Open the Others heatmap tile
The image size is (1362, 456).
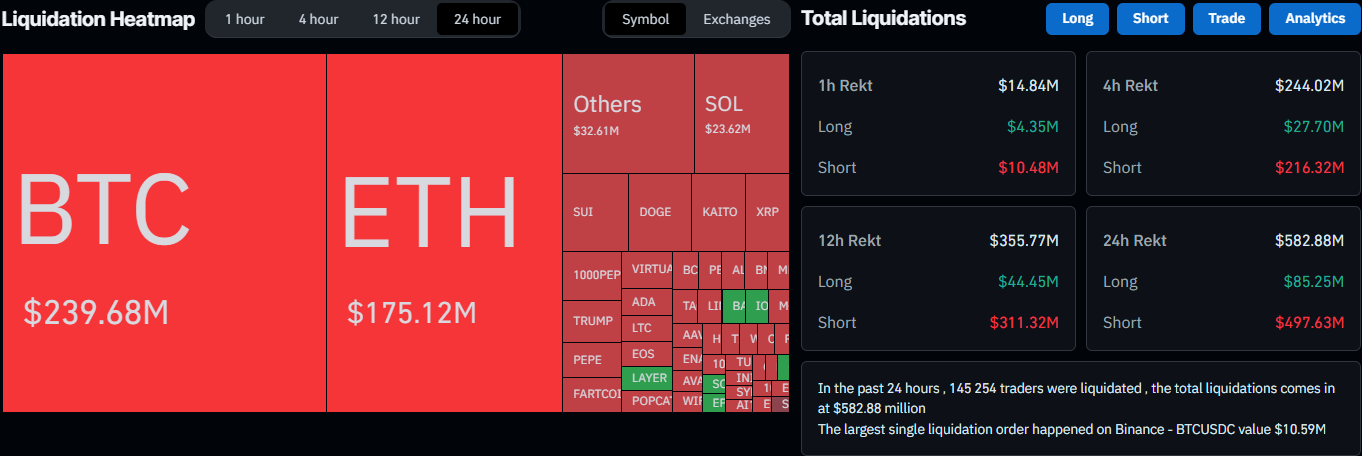pyautogui.click(x=628, y=113)
